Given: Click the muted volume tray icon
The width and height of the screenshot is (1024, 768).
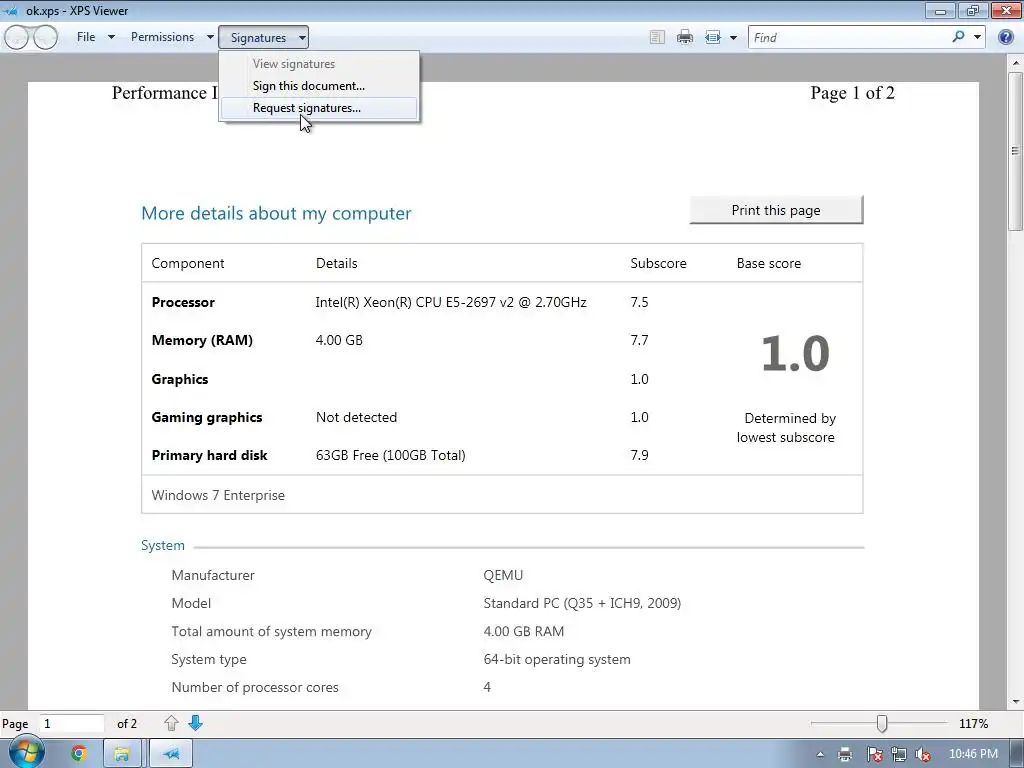Looking at the screenshot, I should (923, 754).
